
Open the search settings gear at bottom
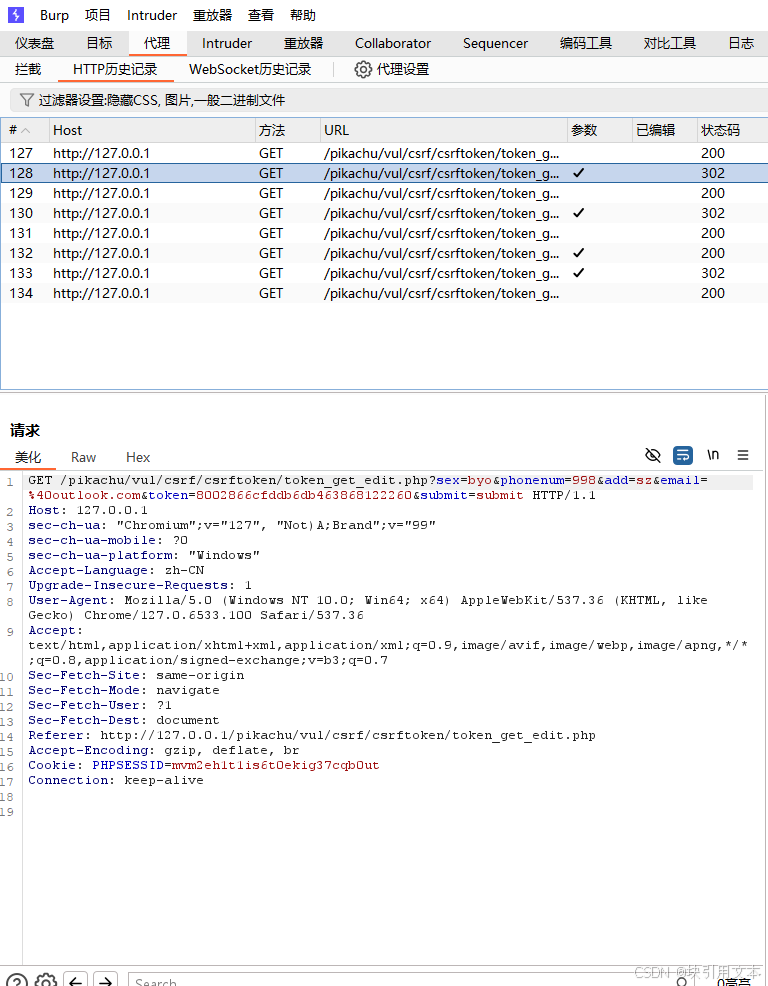[x=46, y=980]
